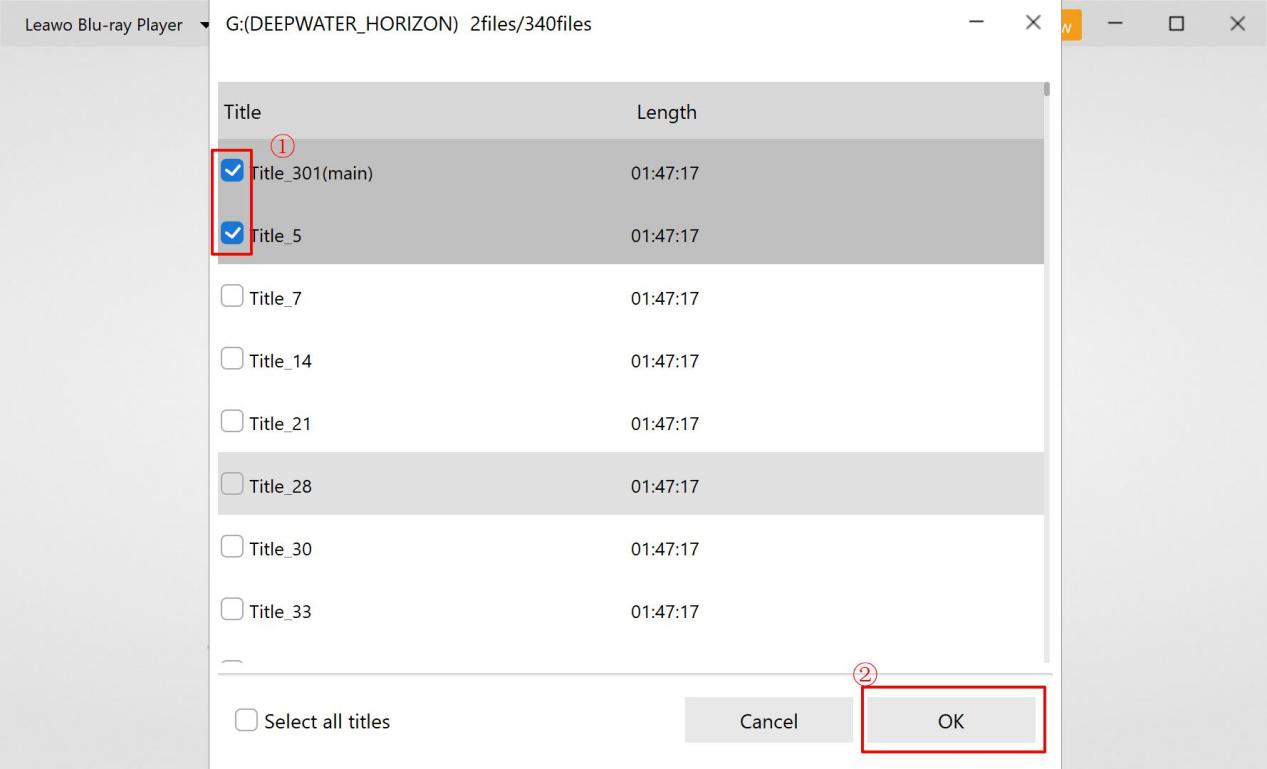Maximize the main Leawo player window
This screenshot has height=769, width=1267.
click(x=1177, y=24)
